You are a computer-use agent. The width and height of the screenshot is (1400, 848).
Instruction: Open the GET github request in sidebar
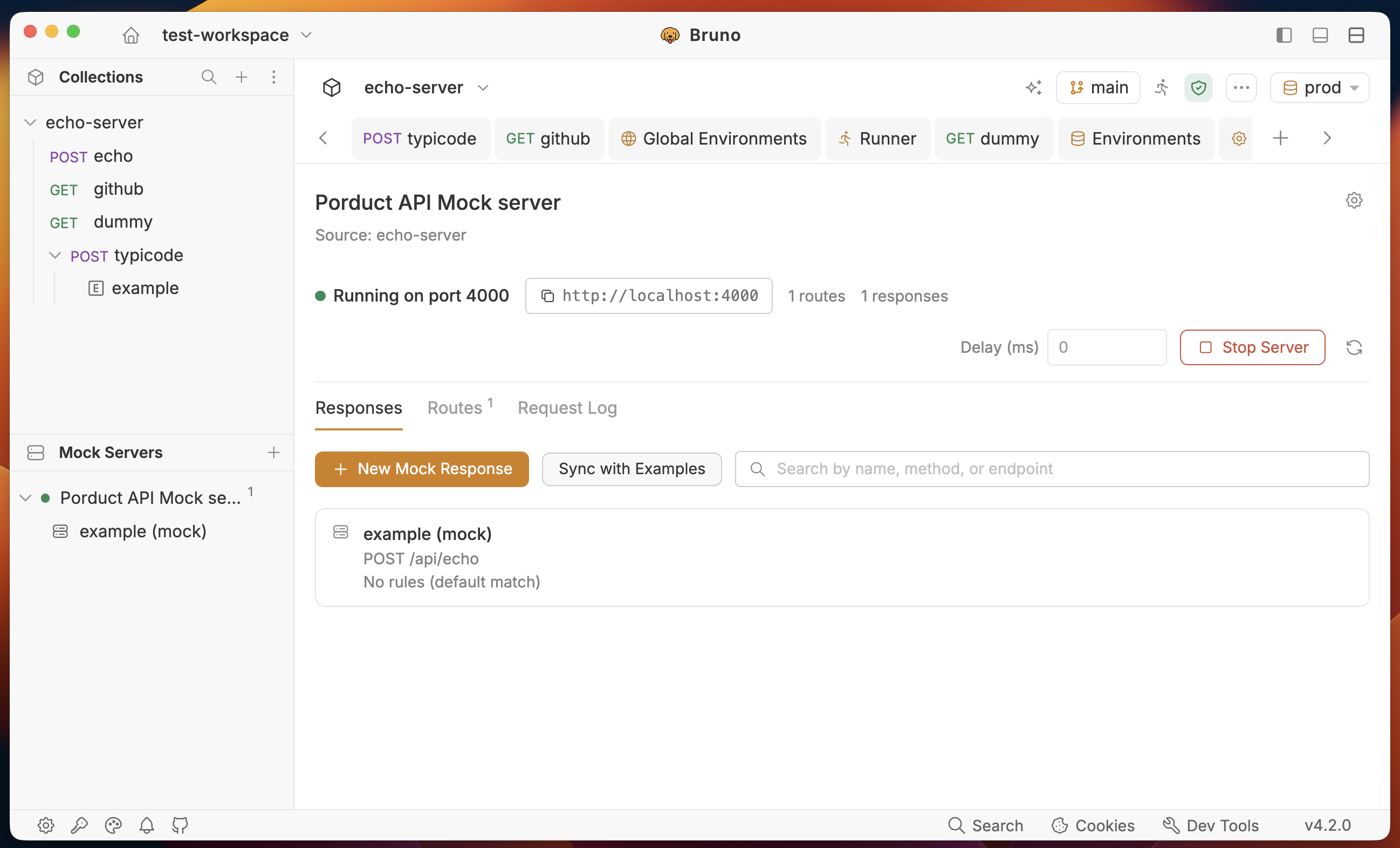(x=97, y=189)
